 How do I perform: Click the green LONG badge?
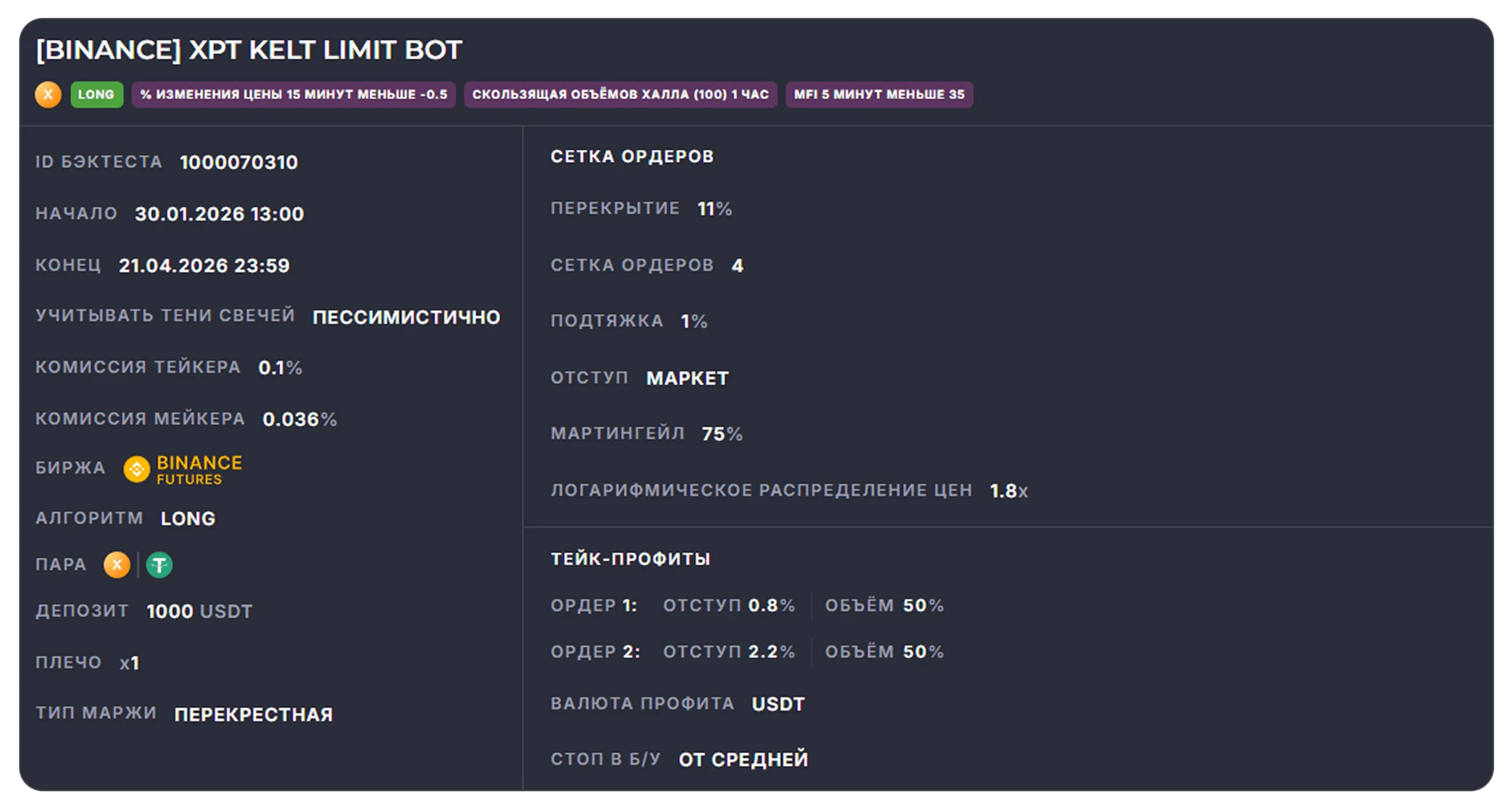click(x=97, y=94)
